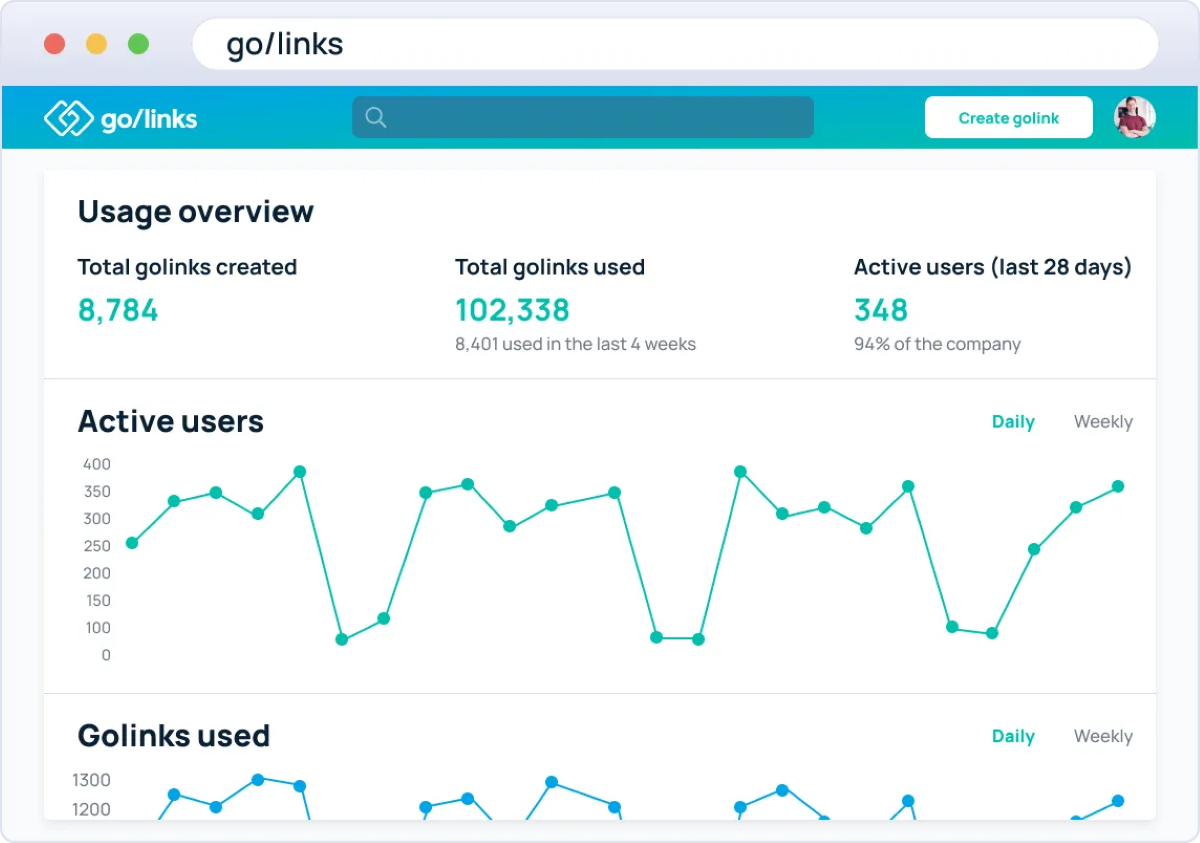
Task: Click the Usage overview heading
Action: (196, 212)
